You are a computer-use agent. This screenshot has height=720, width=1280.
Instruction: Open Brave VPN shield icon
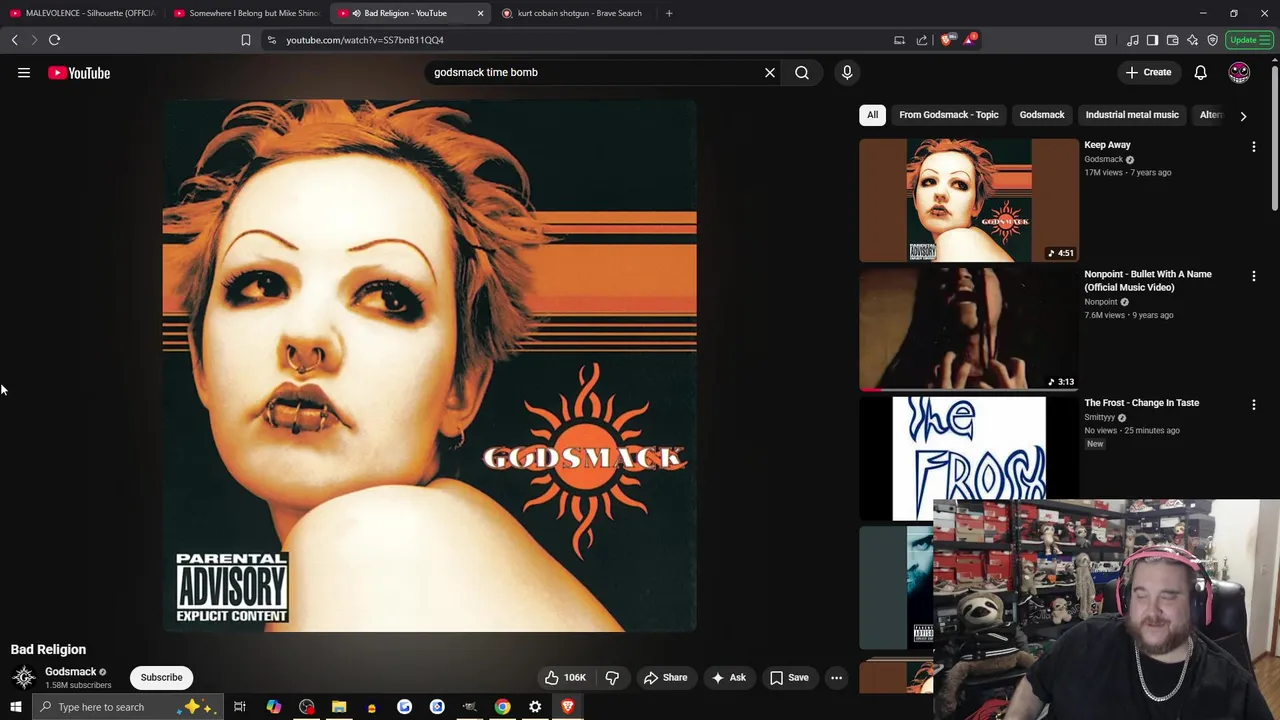(1212, 40)
